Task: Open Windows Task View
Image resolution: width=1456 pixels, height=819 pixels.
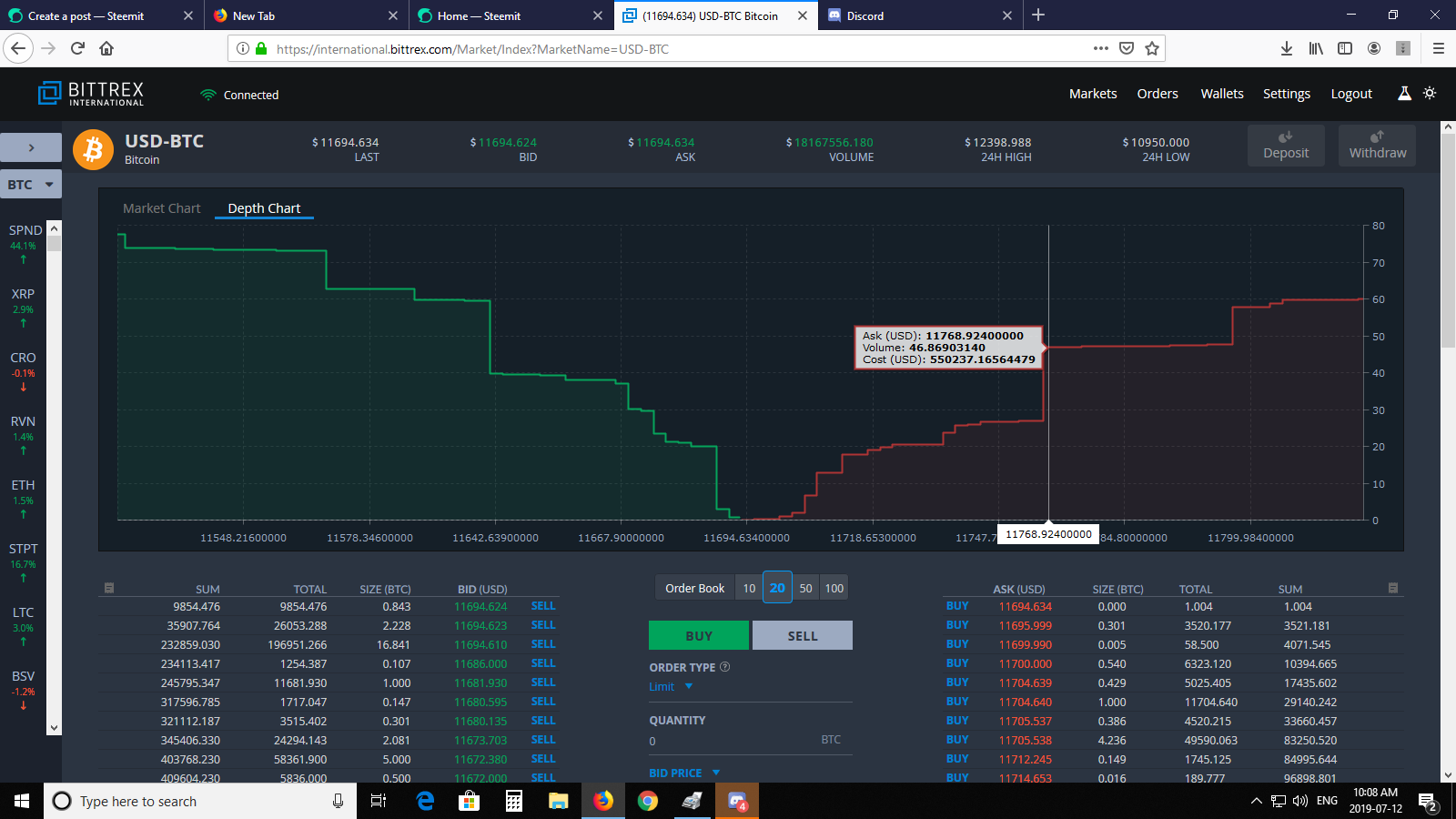Action: [379, 801]
